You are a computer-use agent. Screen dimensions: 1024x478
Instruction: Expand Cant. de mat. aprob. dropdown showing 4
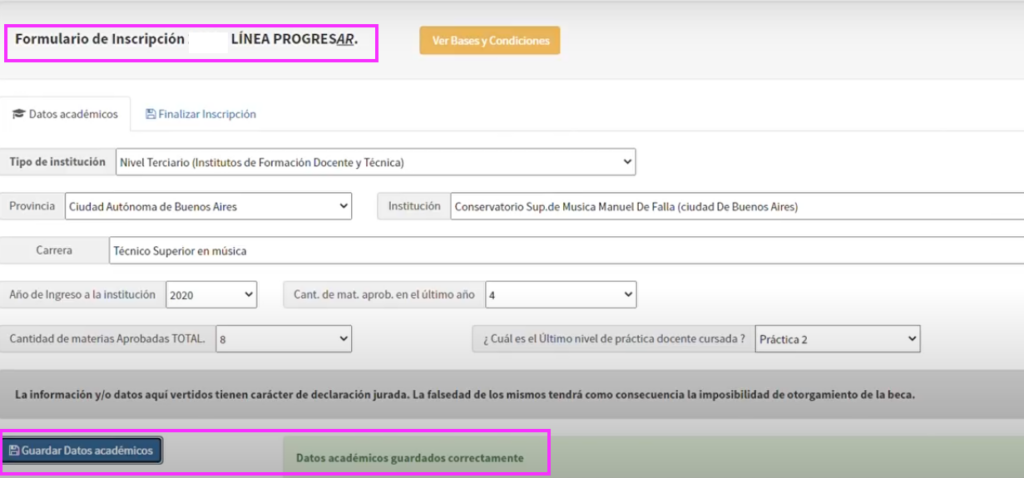point(561,295)
